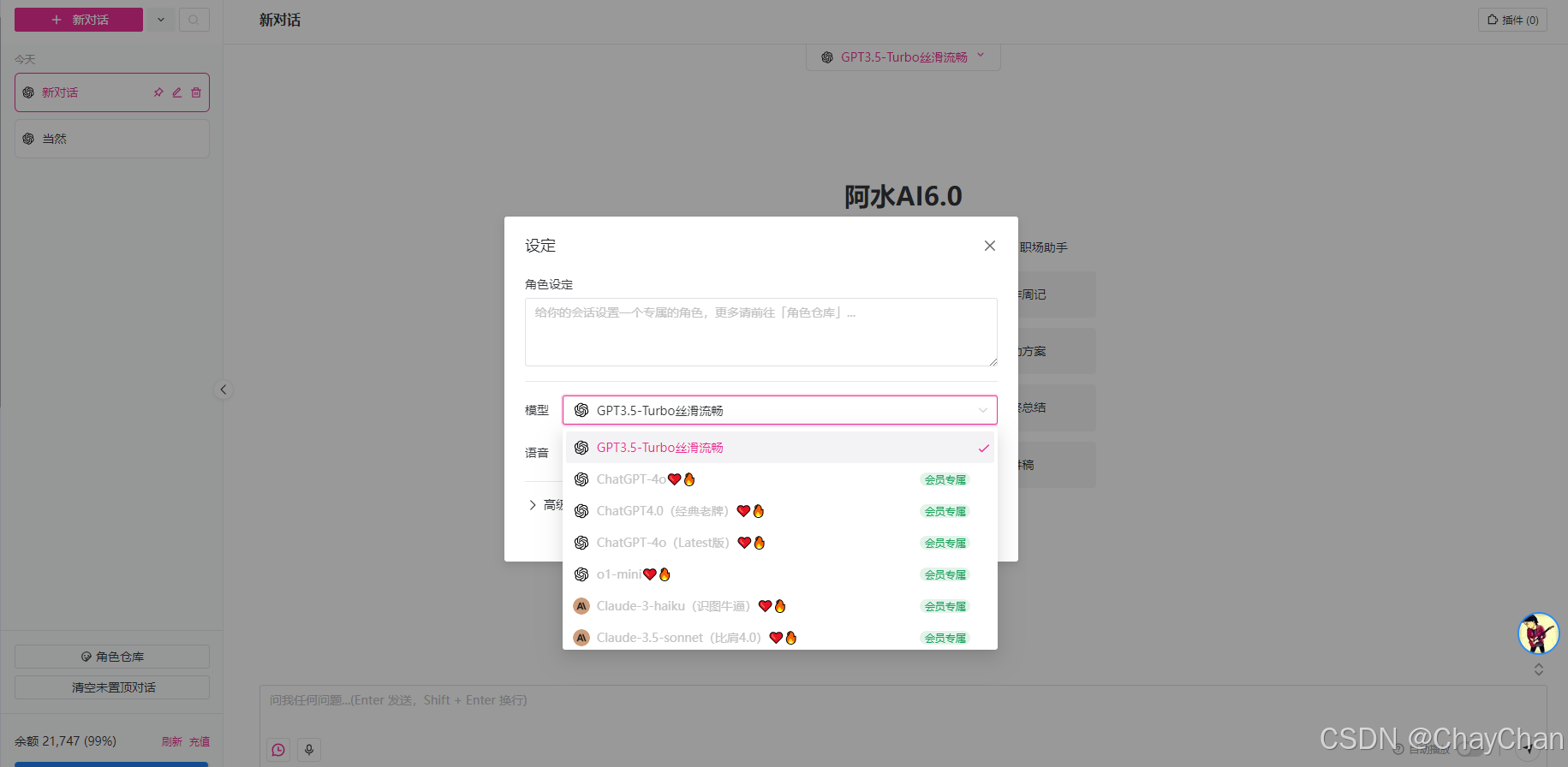Click the 新对话 new conversation button
Screen dimensions: 1568x767
click(79, 20)
